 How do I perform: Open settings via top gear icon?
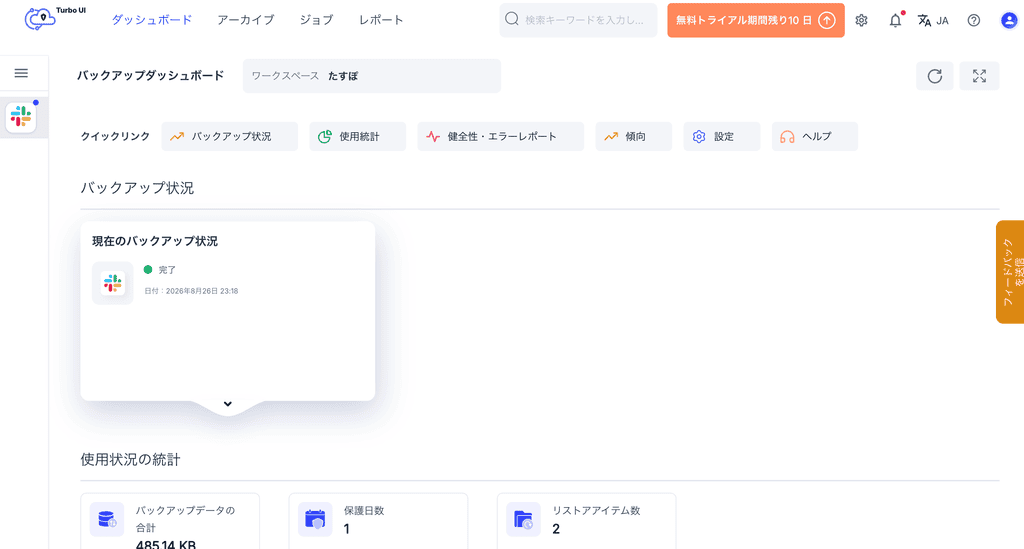[861, 20]
